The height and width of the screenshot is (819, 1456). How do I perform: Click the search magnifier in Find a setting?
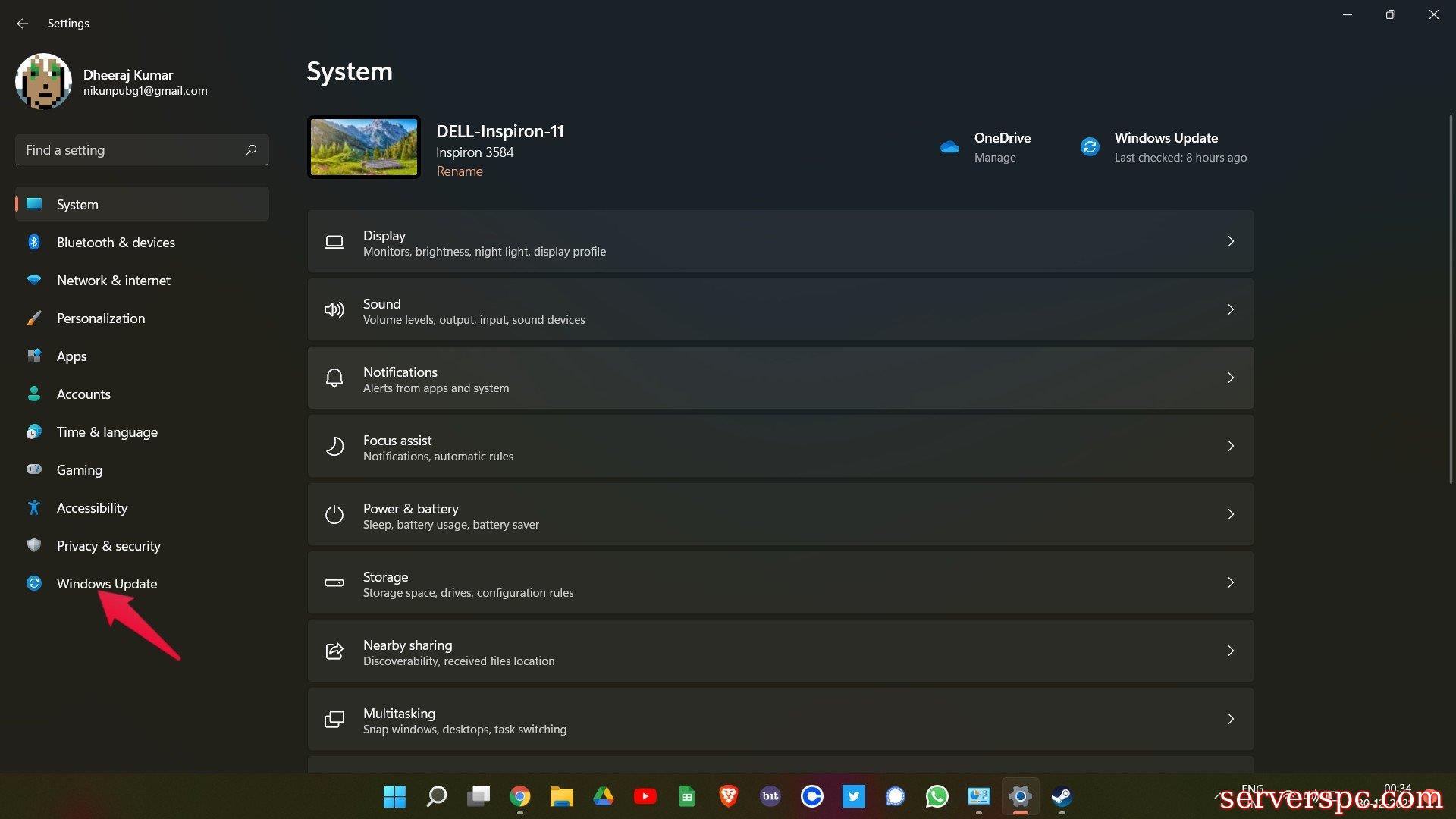[x=252, y=149]
